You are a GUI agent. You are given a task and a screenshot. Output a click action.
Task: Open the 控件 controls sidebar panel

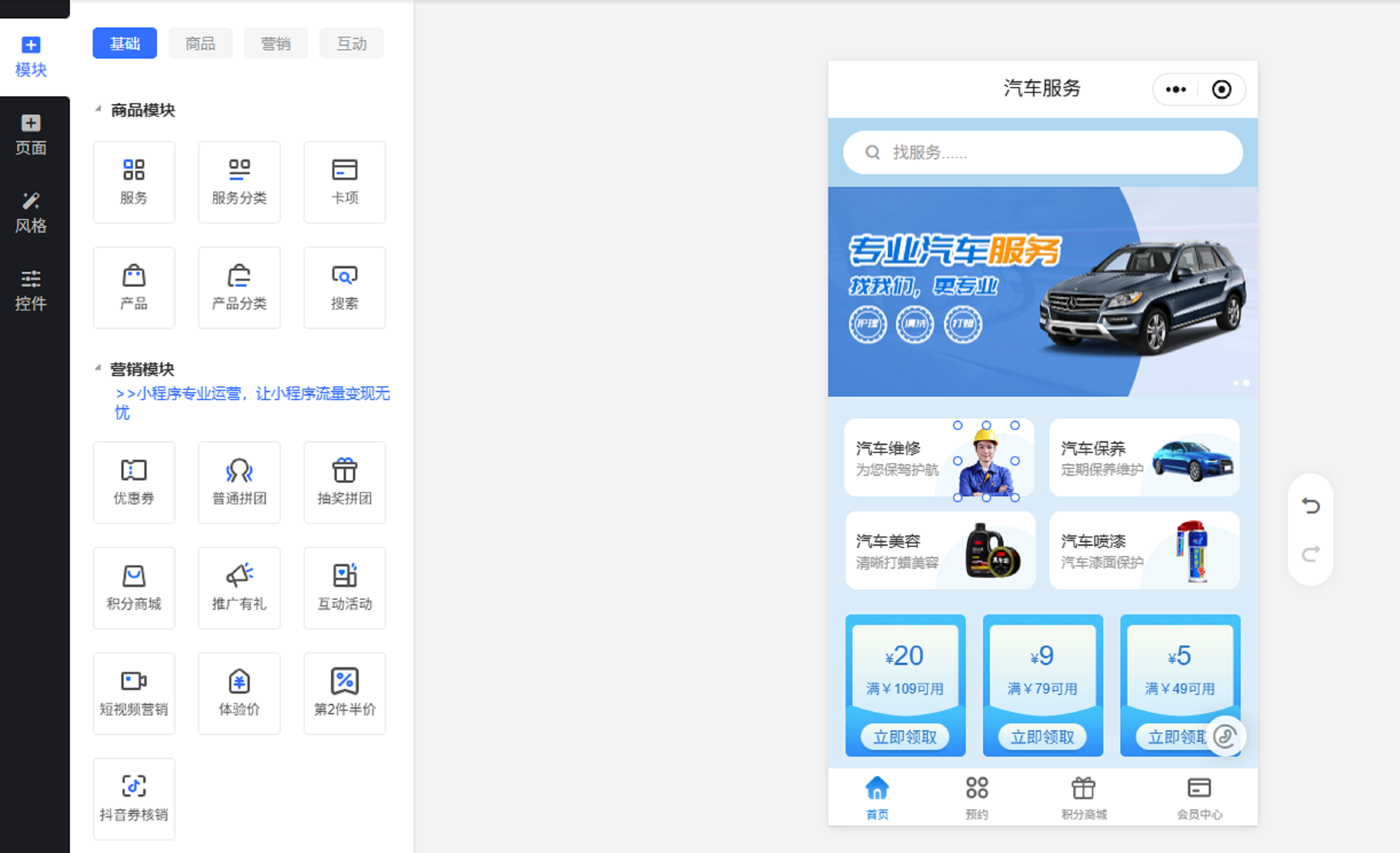[31, 291]
